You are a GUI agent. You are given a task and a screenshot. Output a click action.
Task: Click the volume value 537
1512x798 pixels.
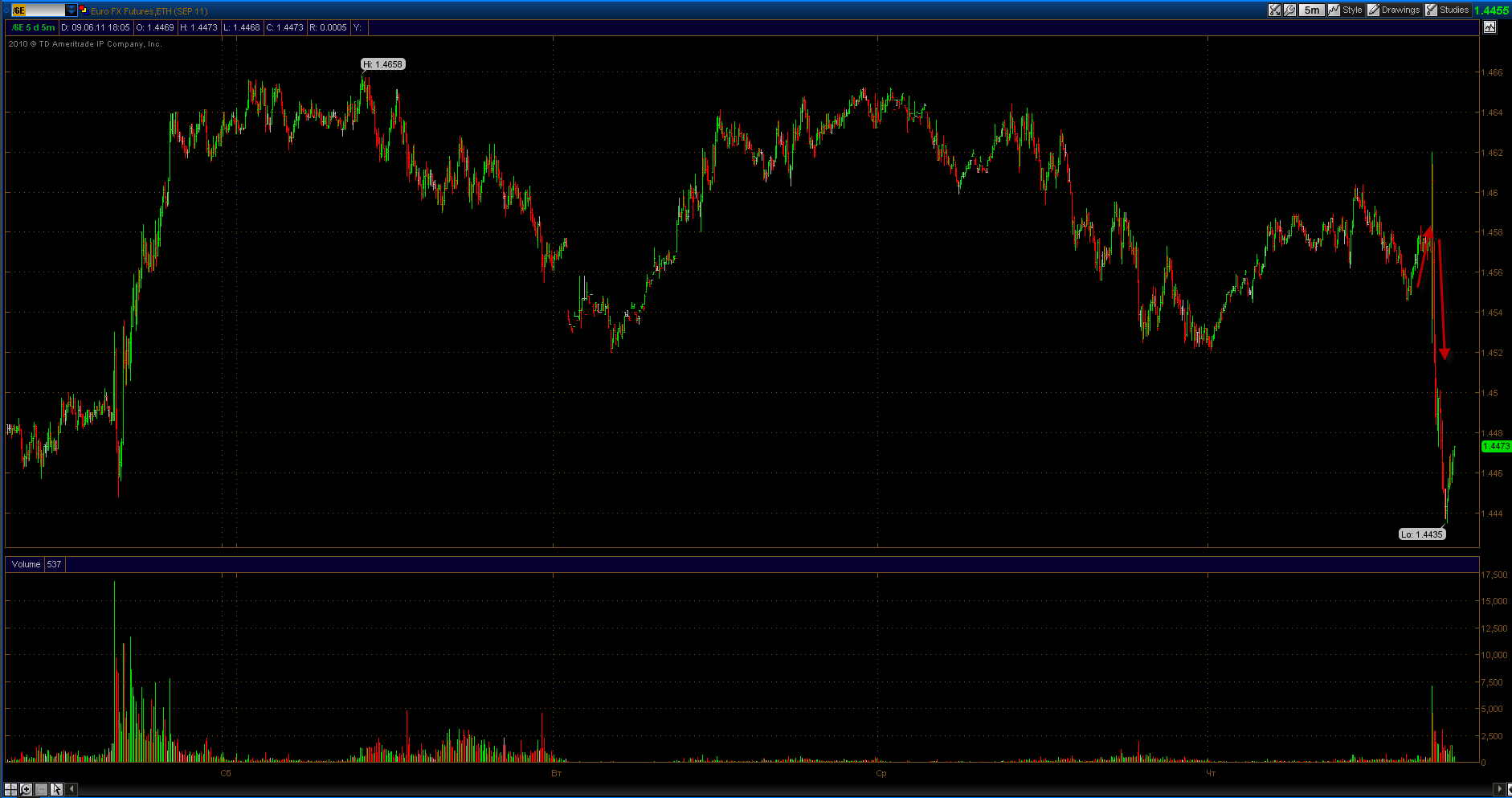pos(54,564)
